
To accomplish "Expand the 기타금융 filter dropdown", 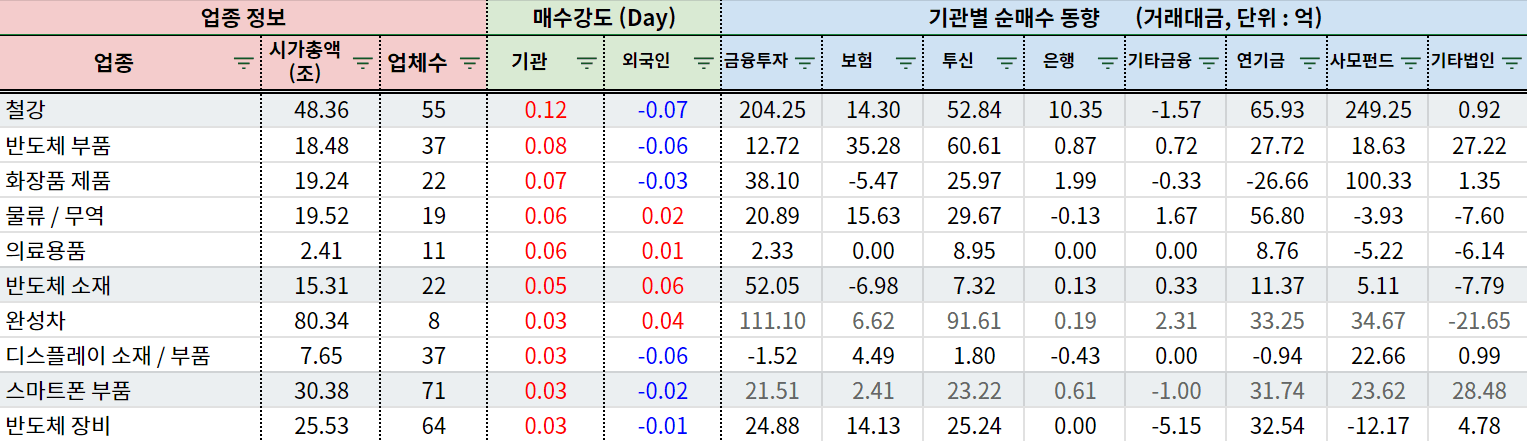I will tap(1208, 63).
